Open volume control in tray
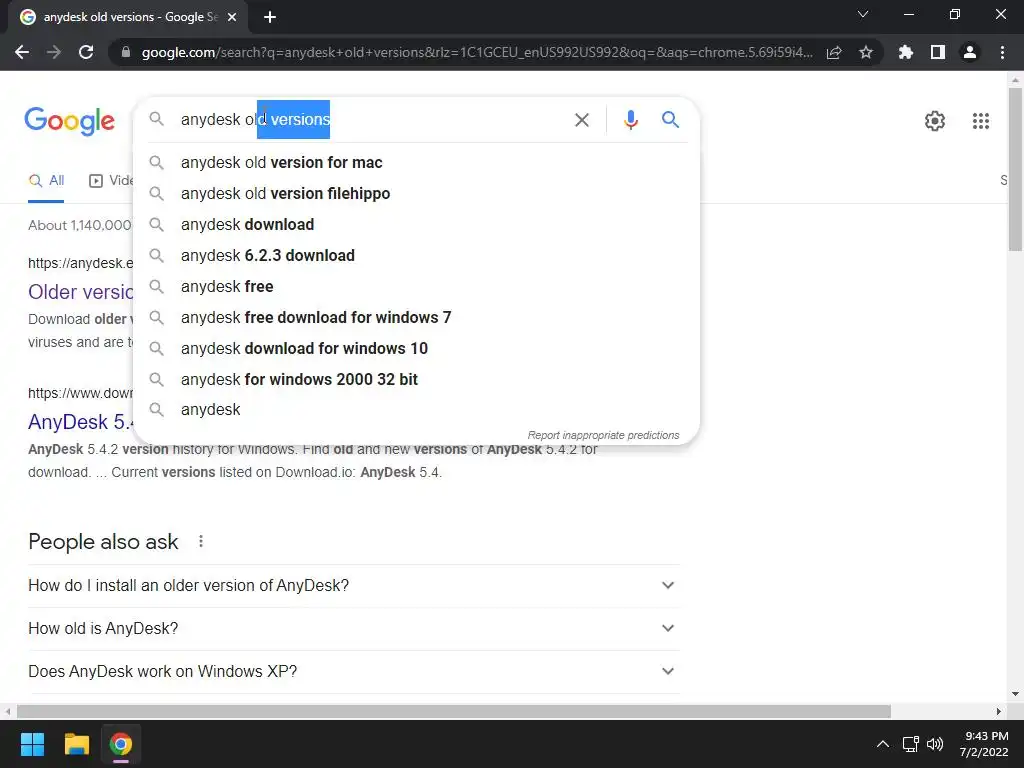The width and height of the screenshot is (1024, 768). 935,744
